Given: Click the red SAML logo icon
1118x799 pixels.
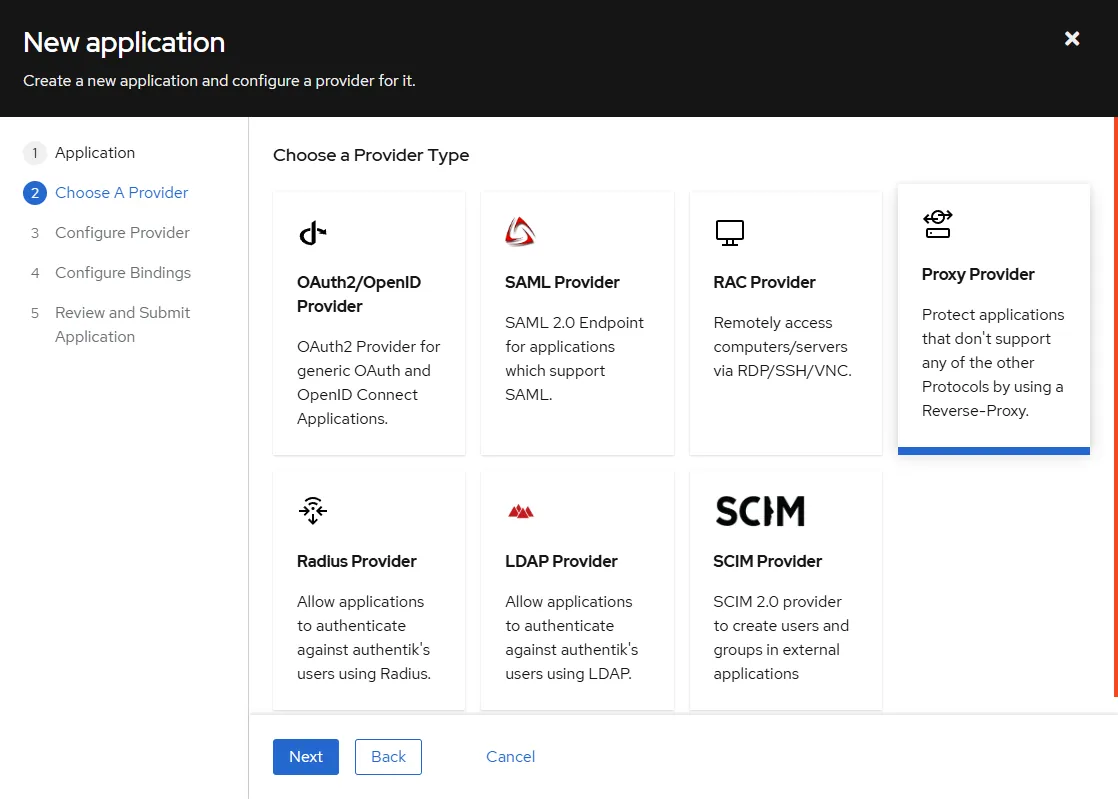Looking at the screenshot, I should click(520, 232).
